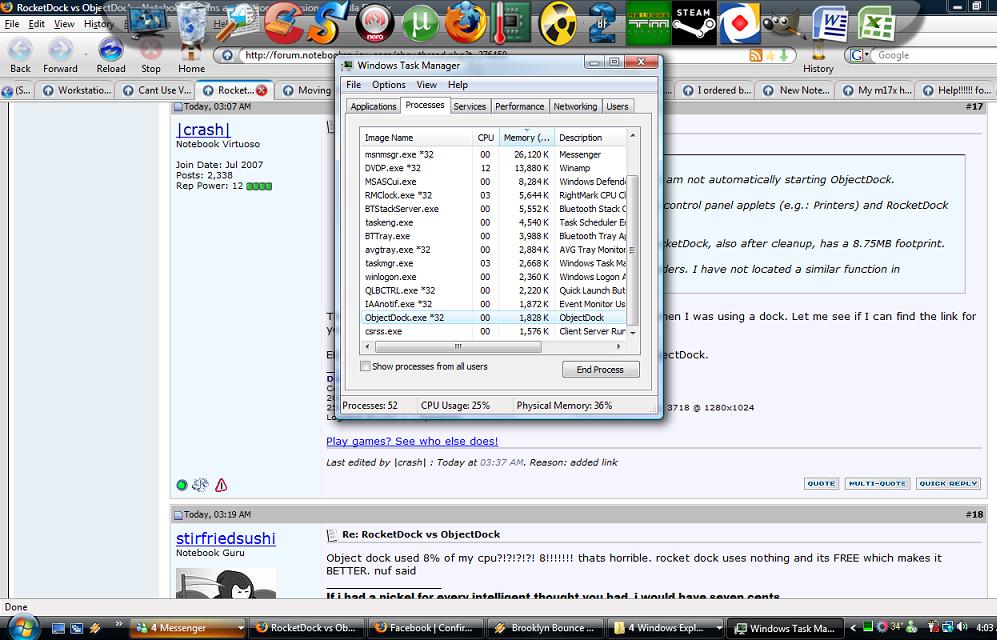The width and height of the screenshot is (997, 640).
Task: Open the yellow radiation symbol dock icon
Action: click(558, 24)
